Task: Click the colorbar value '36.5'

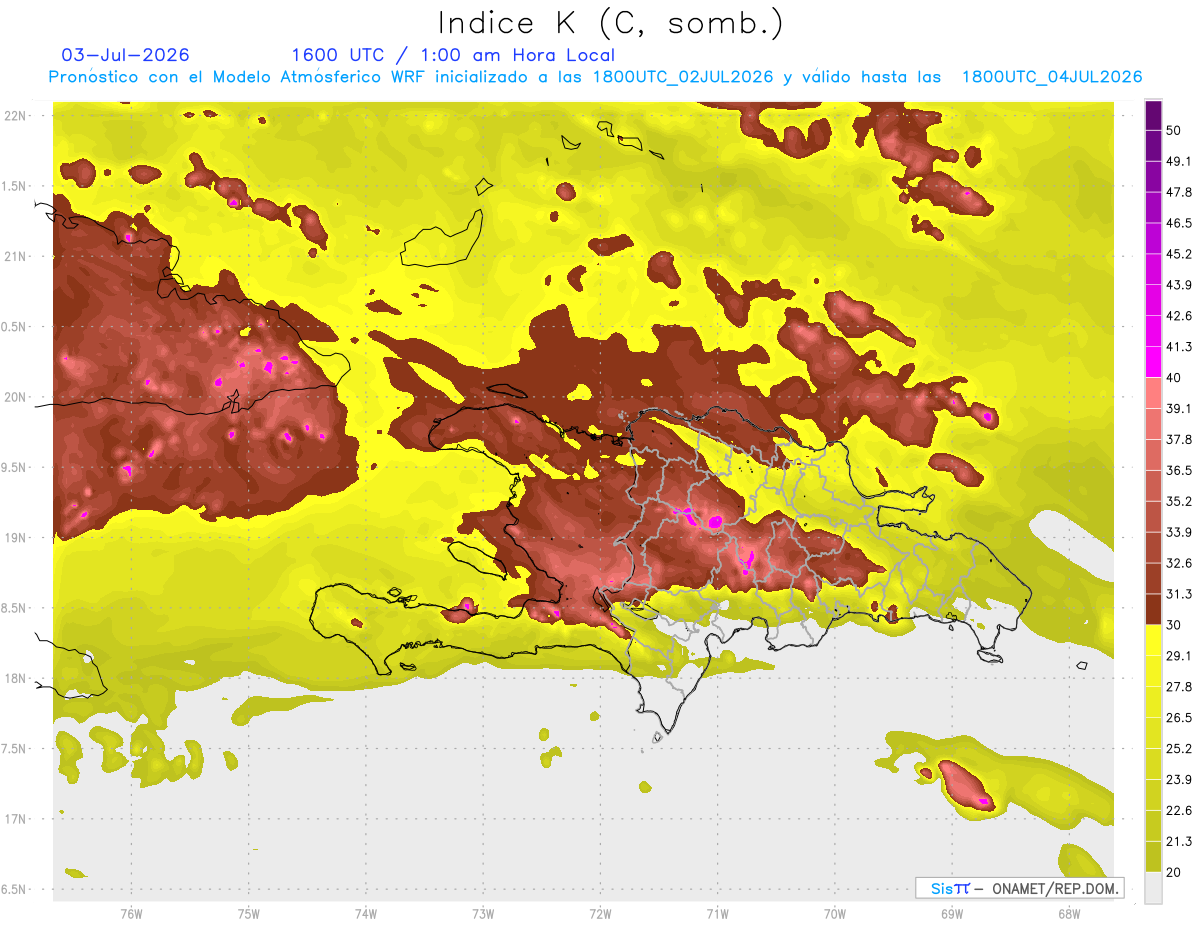Action: click(x=1179, y=470)
